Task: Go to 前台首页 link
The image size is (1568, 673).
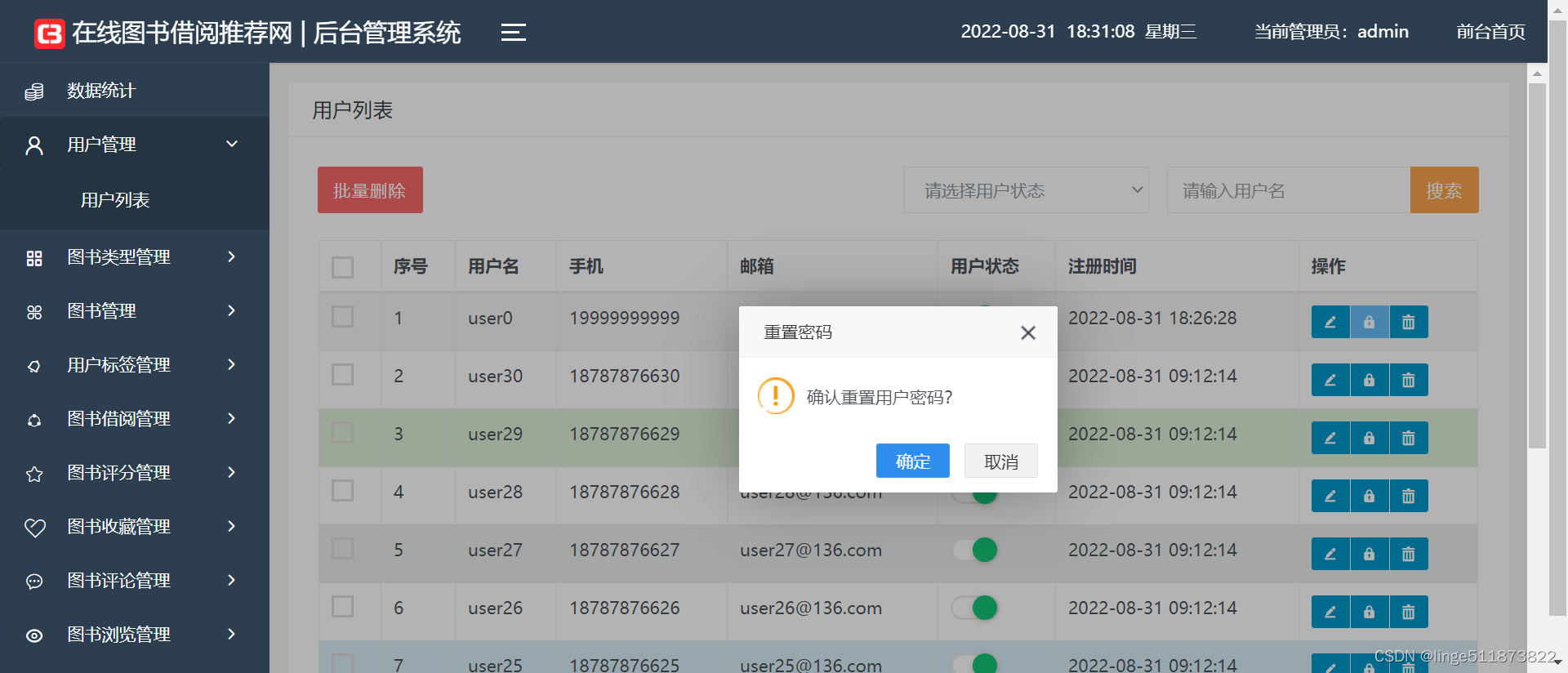Action: click(x=1491, y=32)
